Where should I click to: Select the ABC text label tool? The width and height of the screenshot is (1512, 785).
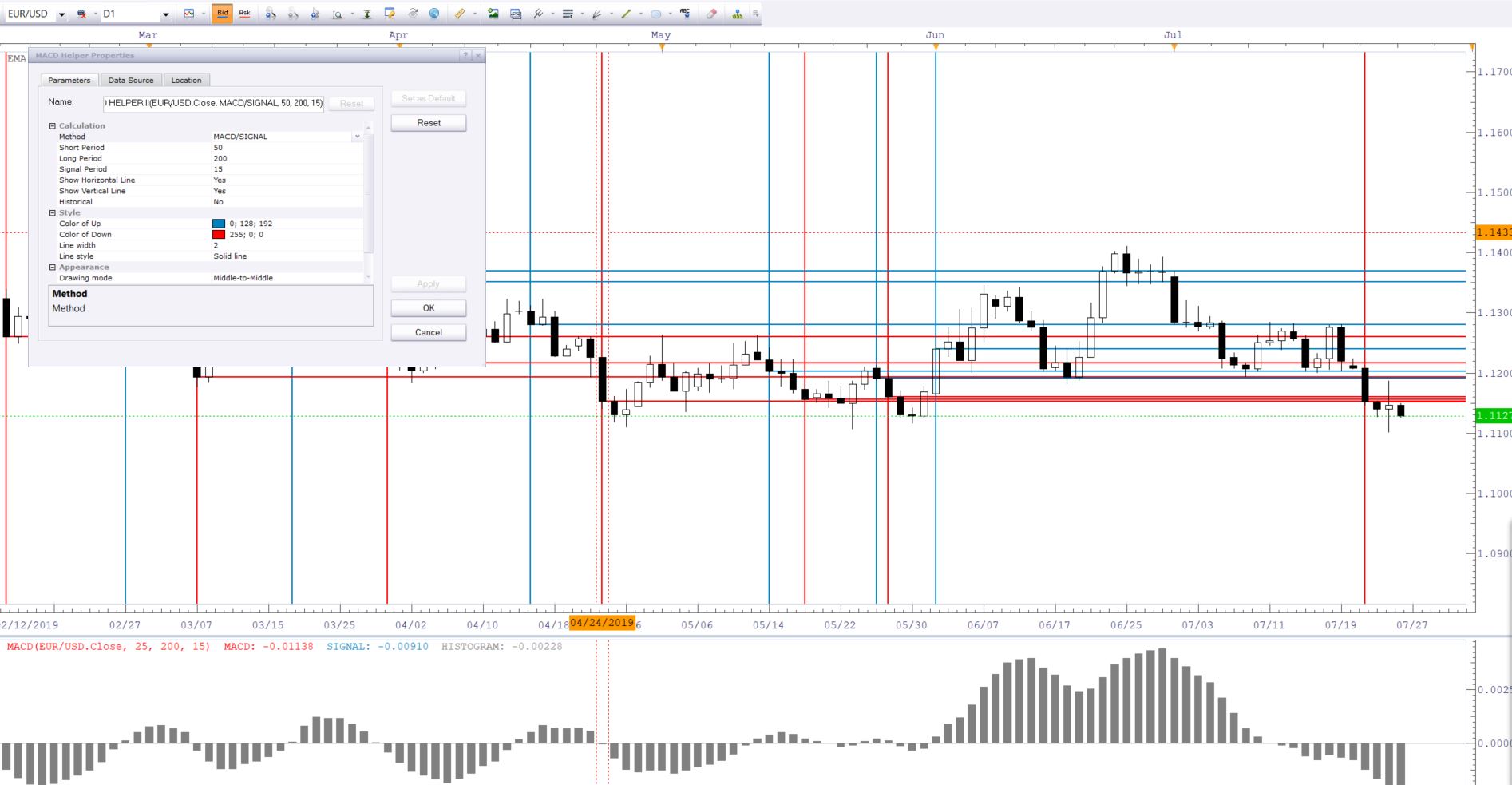(x=685, y=14)
